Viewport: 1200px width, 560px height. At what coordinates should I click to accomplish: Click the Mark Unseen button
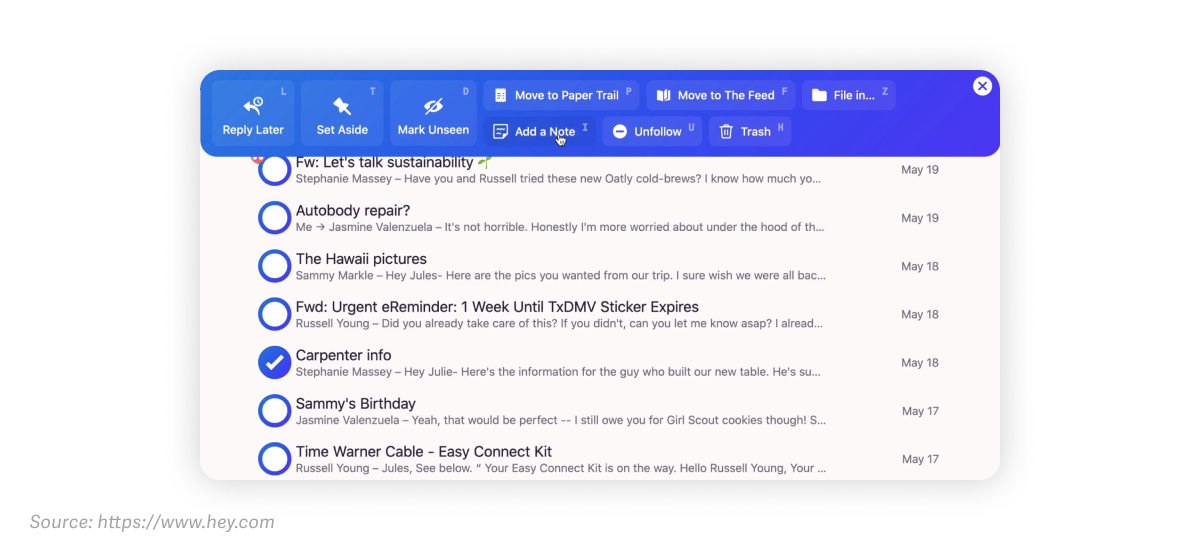[432, 113]
